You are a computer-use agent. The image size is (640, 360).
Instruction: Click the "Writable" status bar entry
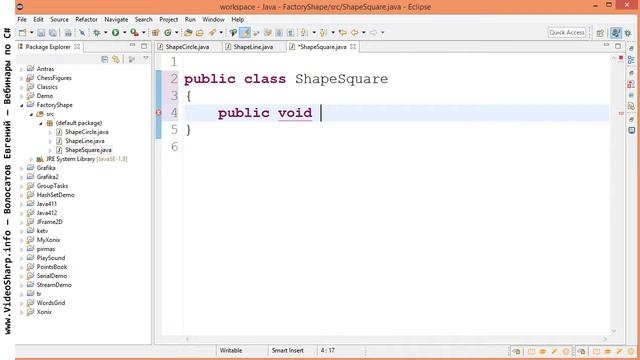pyautogui.click(x=231, y=351)
